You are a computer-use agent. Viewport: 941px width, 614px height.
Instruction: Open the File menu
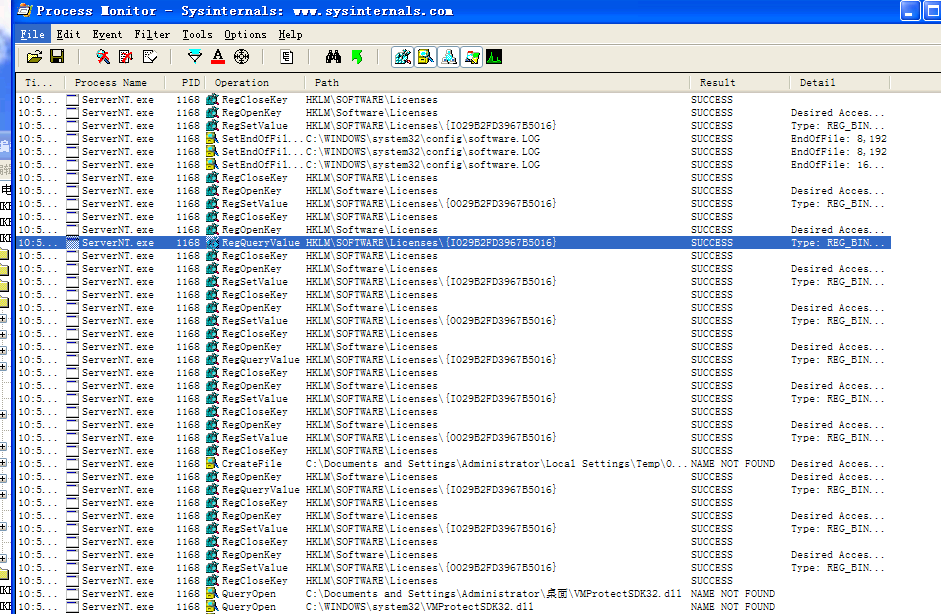click(32, 34)
